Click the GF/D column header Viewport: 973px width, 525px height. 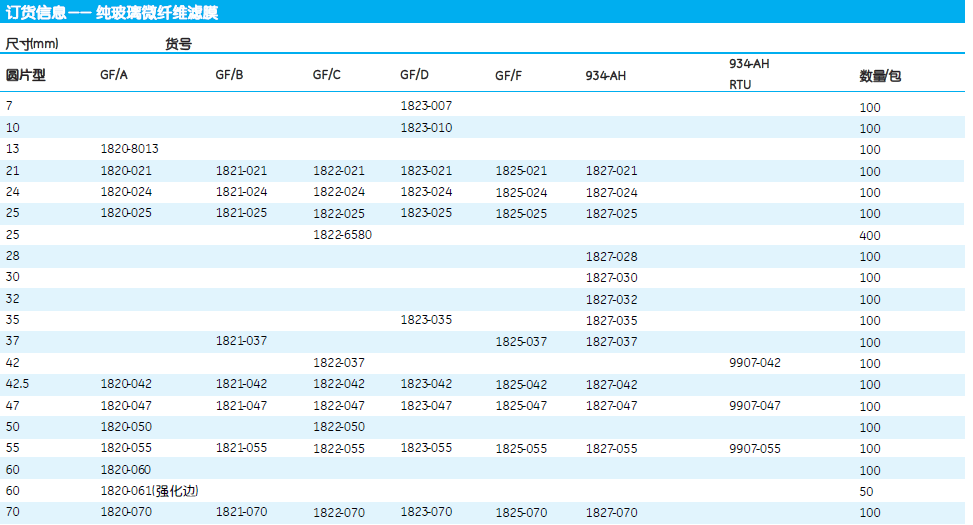coord(415,75)
